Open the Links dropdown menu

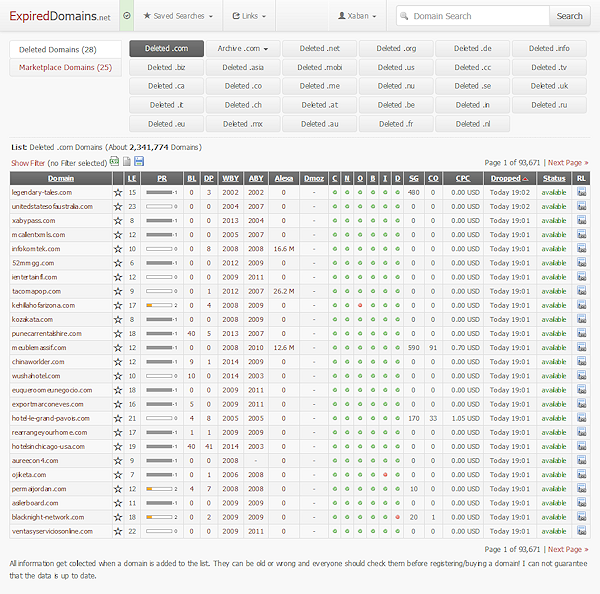(x=249, y=16)
